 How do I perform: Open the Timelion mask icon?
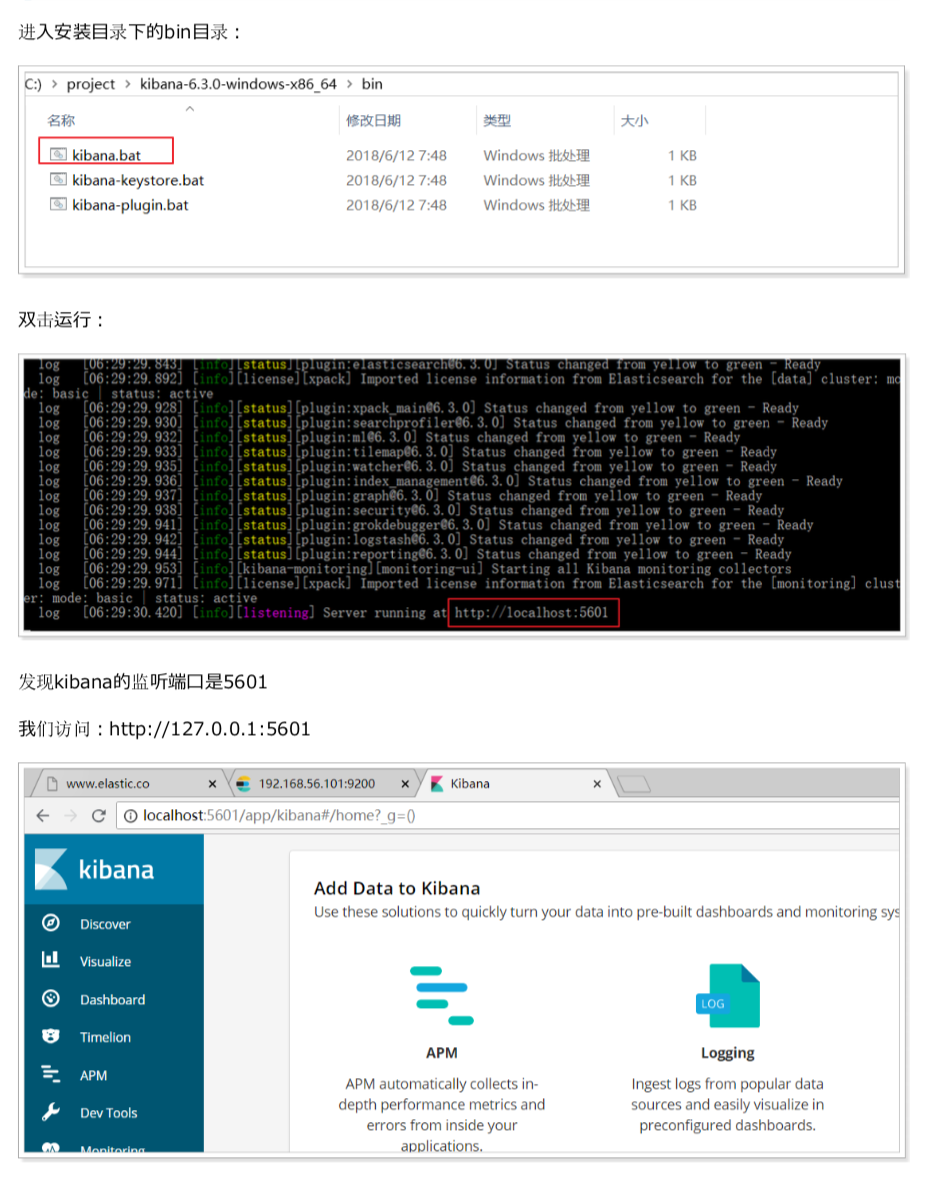50,1036
